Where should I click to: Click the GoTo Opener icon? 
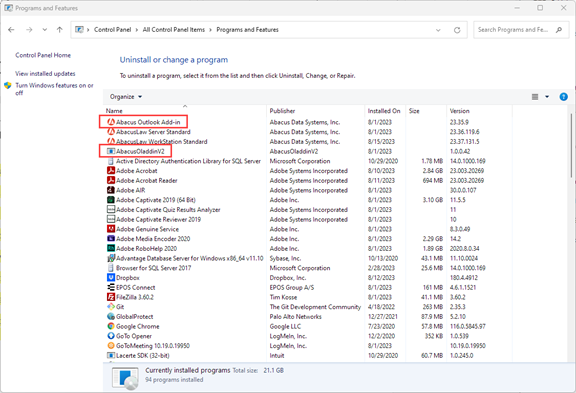coord(111,336)
